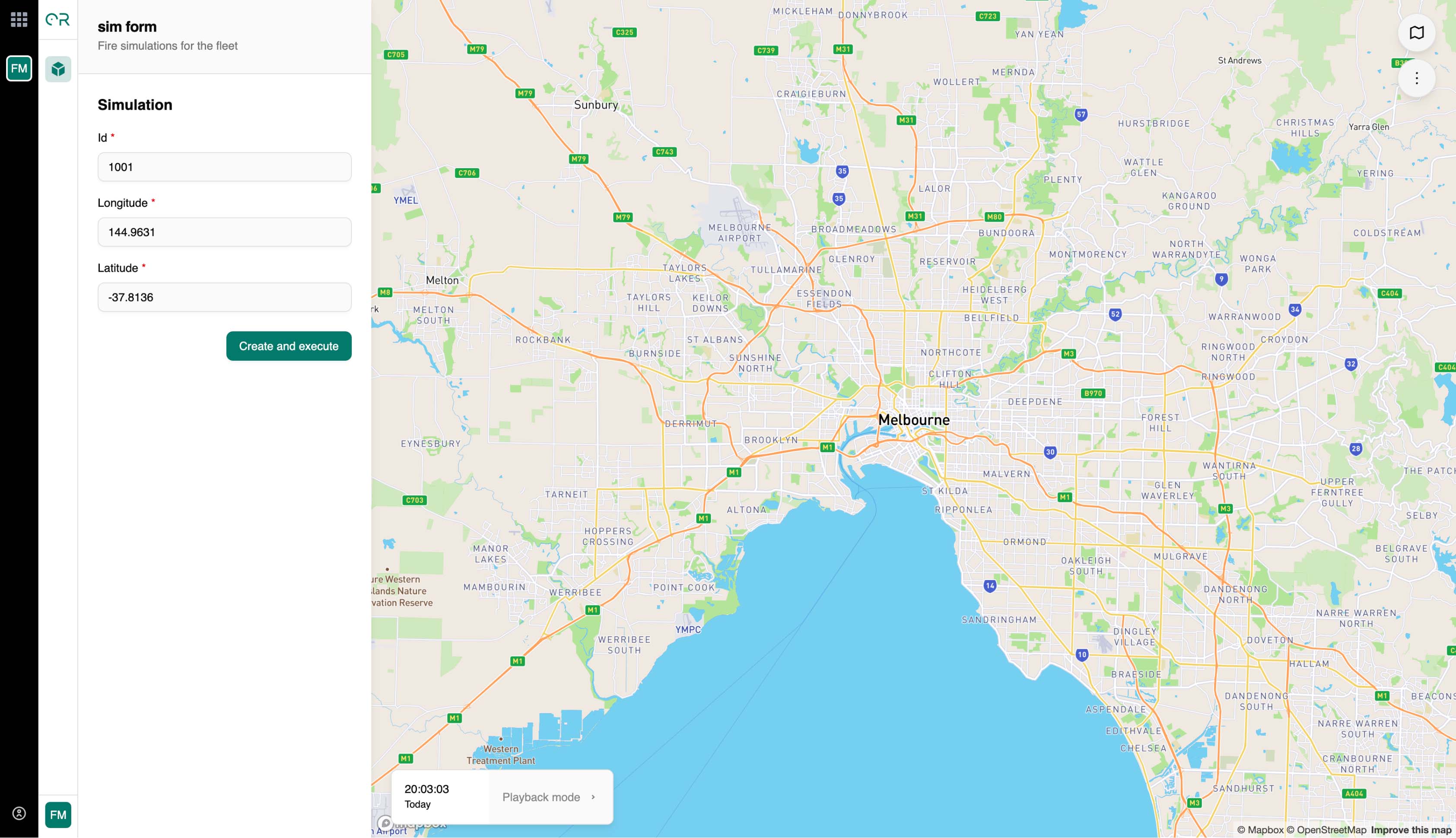Click the Werribee map label
This screenshot has height=838, width=1456.
point(575,592)
